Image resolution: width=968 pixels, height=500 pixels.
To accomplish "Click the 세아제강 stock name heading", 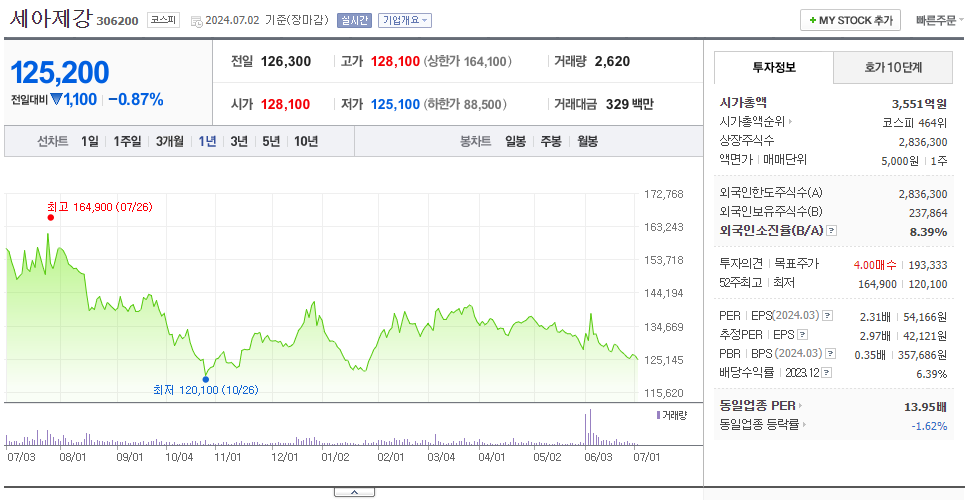I will tap(50, 19).
